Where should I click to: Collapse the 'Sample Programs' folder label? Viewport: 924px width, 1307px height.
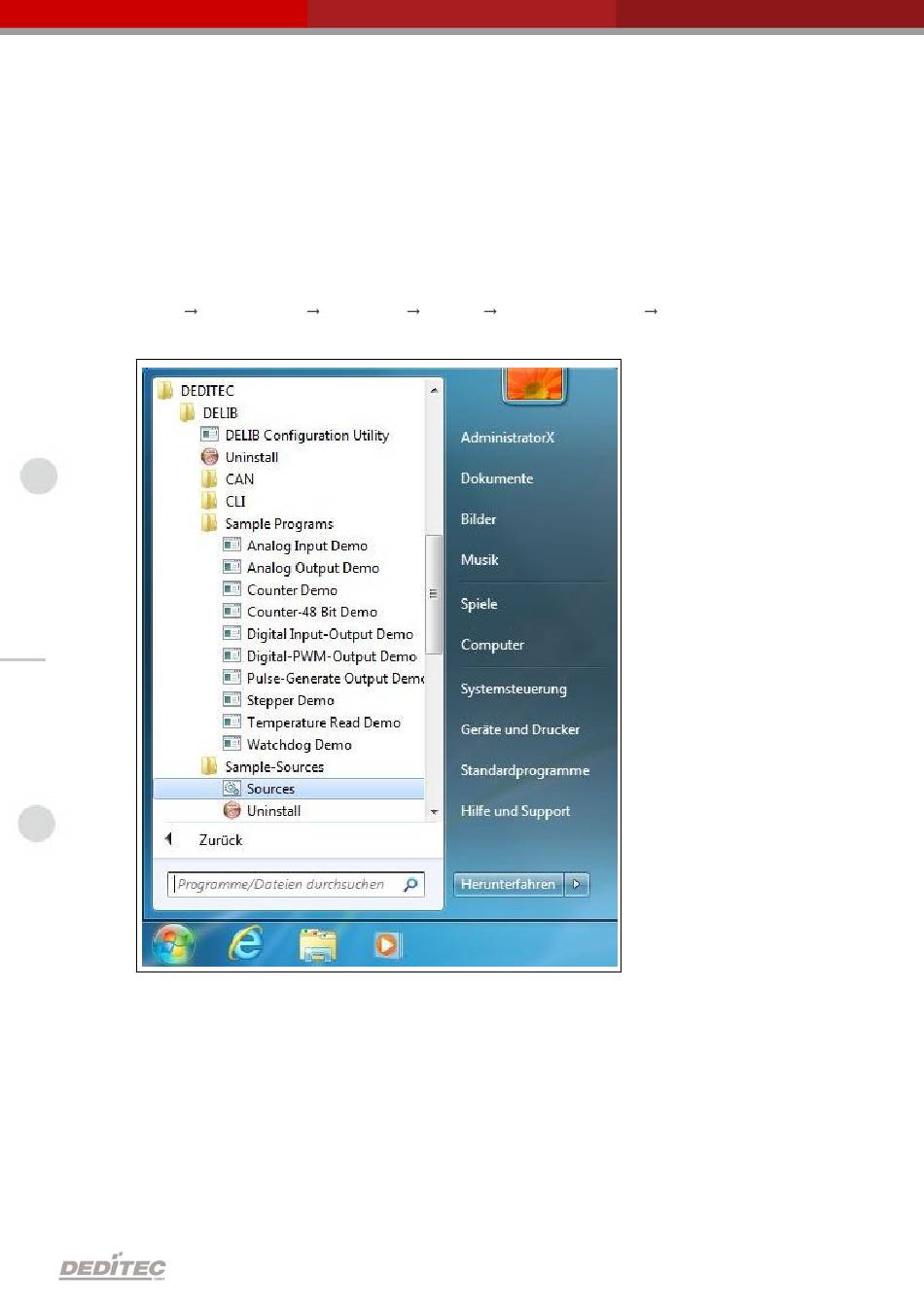[x=279, y=524]
